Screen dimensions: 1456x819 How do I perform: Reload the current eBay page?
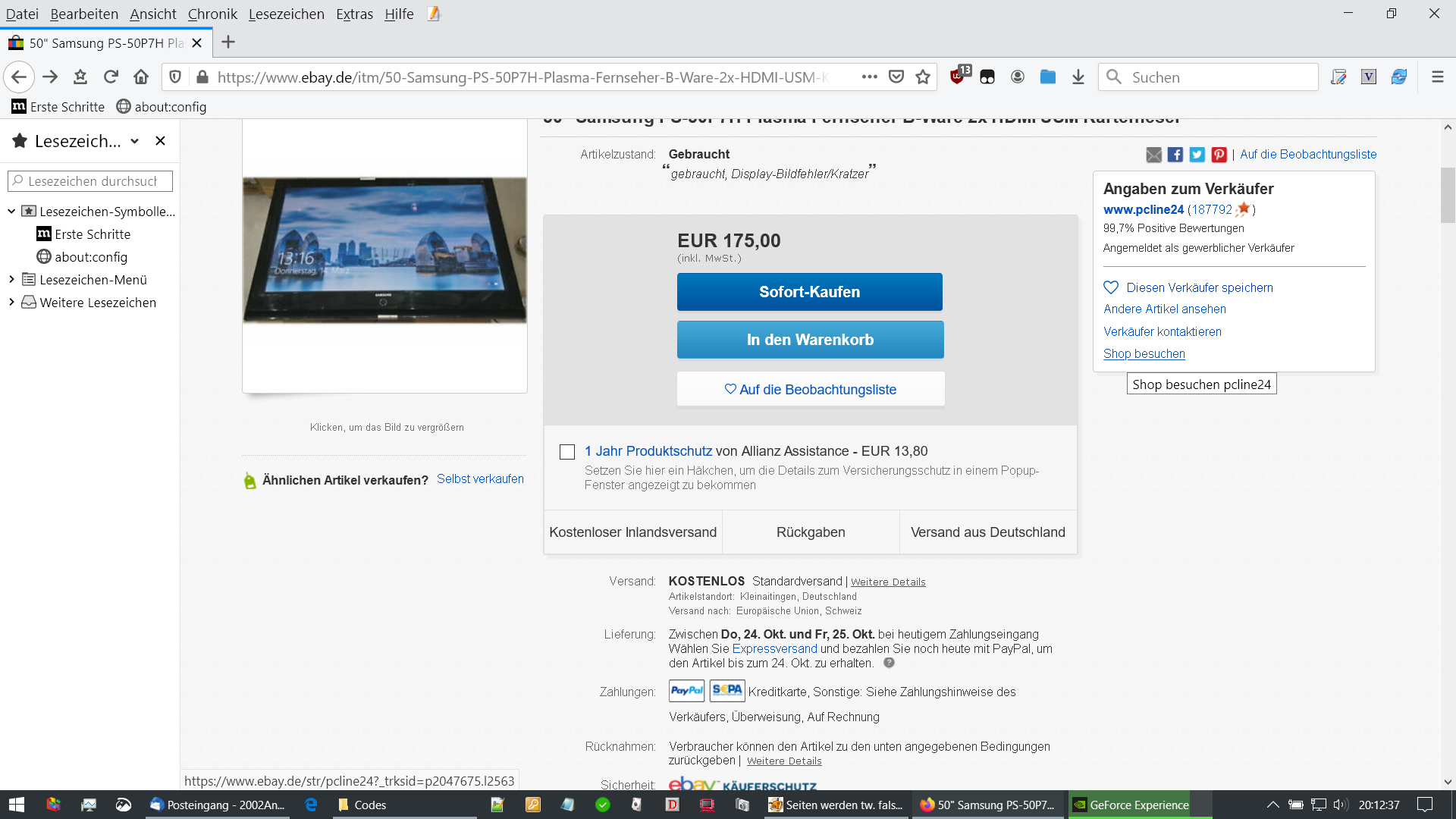(x=111, y=77)
